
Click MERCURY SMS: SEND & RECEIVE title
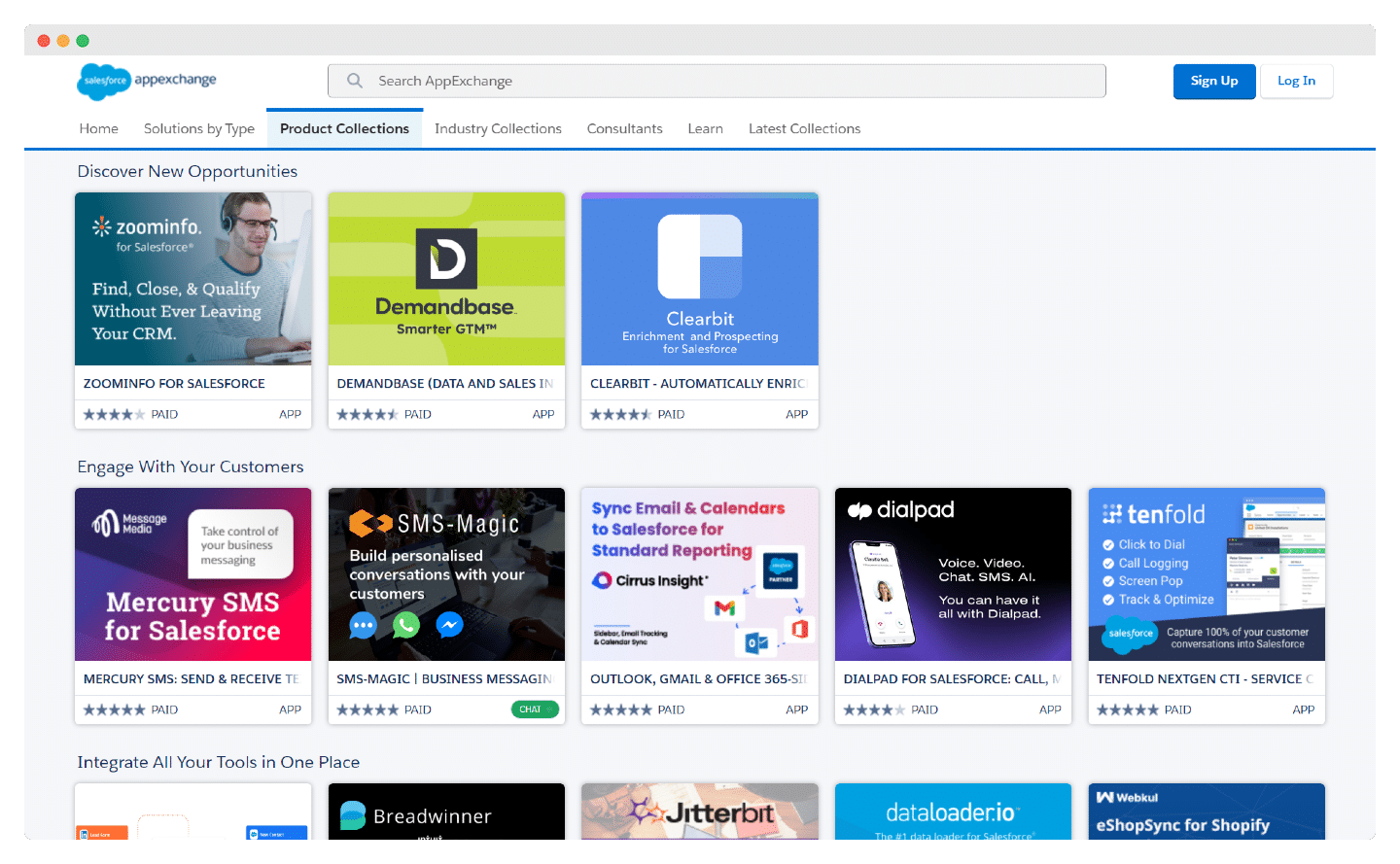pos(192,679)
